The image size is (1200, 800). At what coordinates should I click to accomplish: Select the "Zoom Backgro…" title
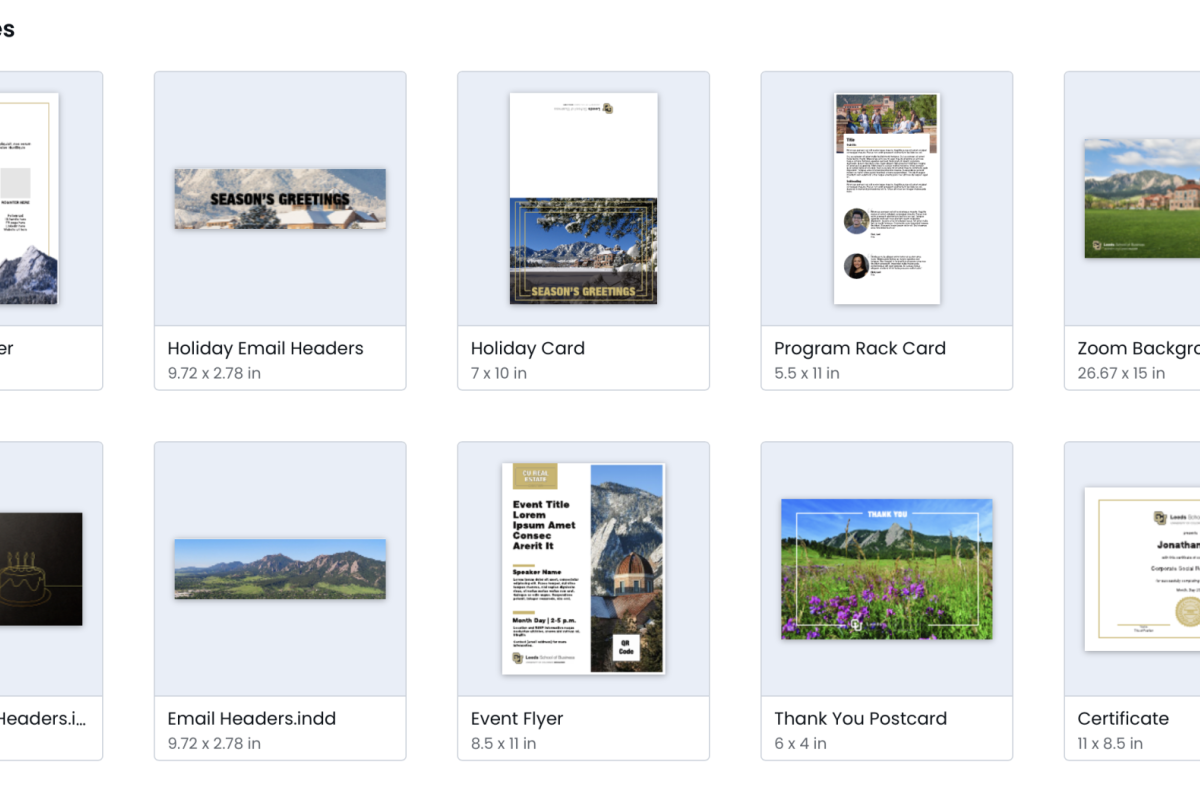pos(1139,348)
